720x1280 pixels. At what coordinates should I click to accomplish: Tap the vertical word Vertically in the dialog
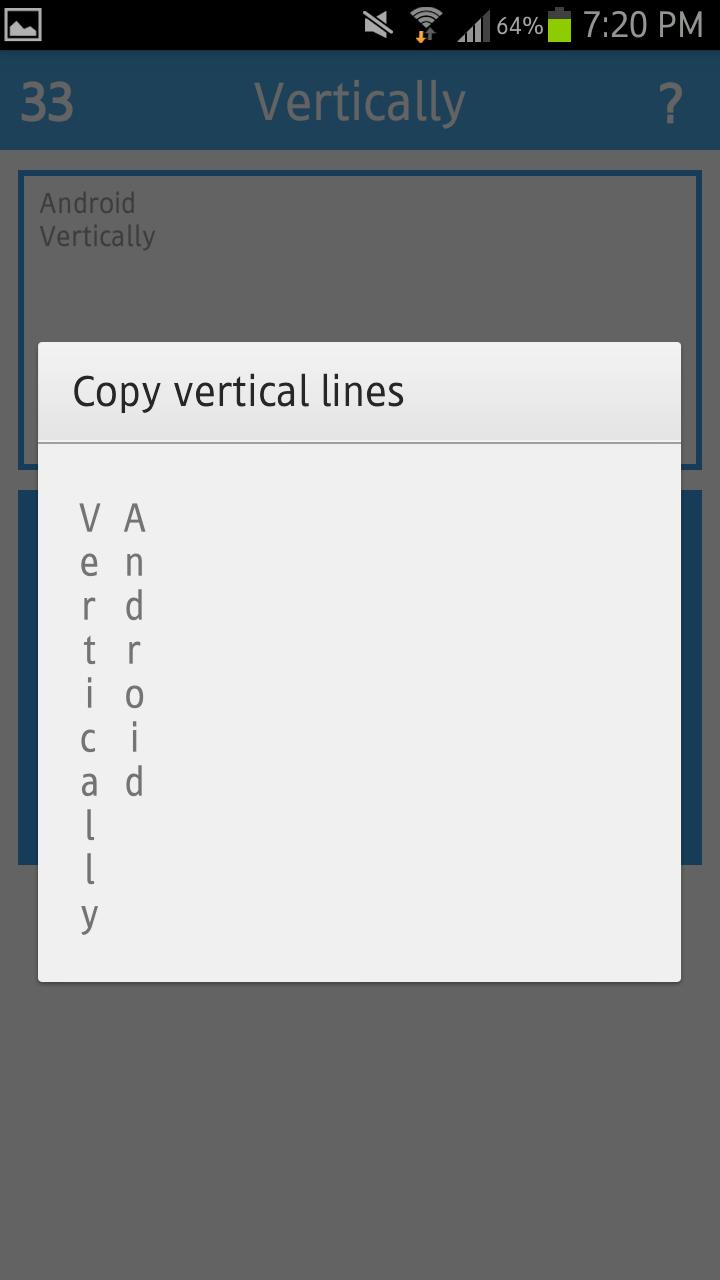click(x=88, y=715)
